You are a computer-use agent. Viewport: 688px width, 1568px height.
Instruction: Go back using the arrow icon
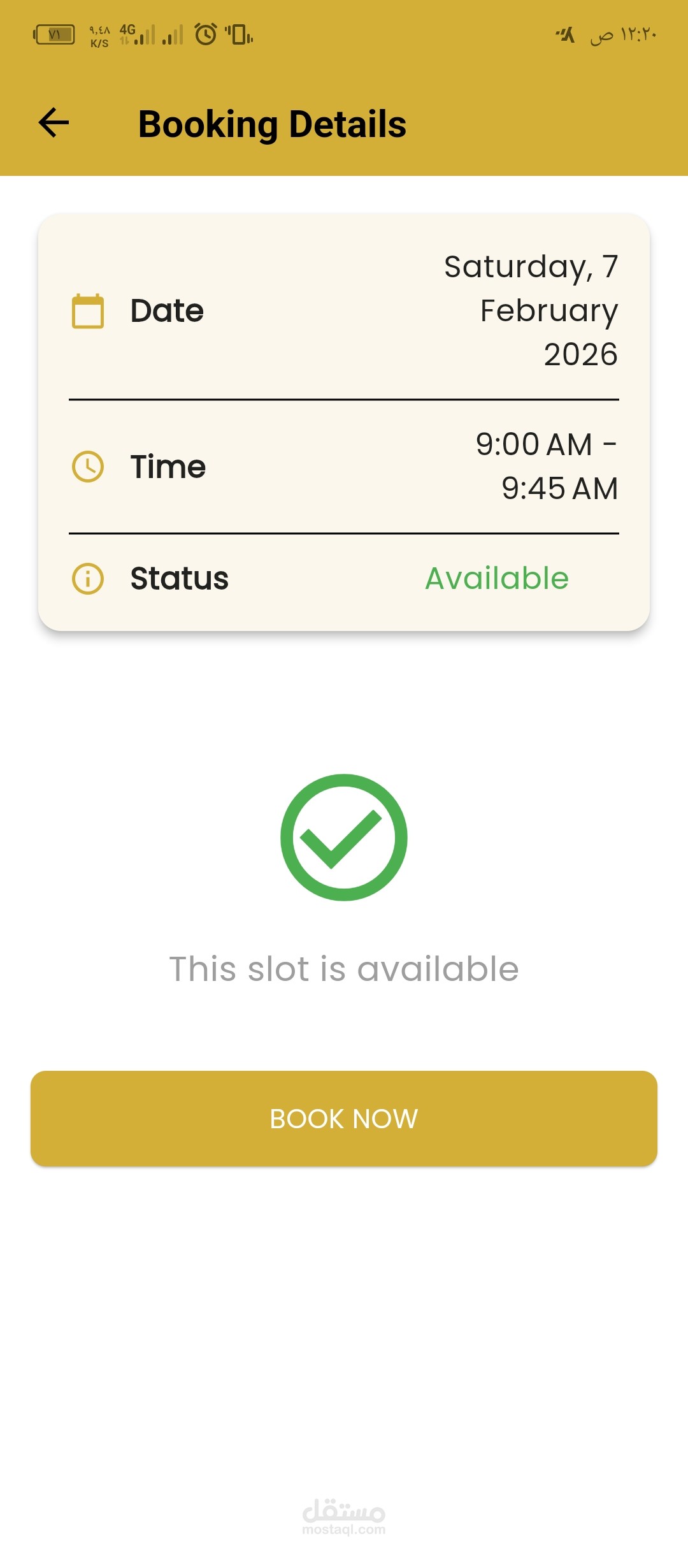[x=54, y=123]
